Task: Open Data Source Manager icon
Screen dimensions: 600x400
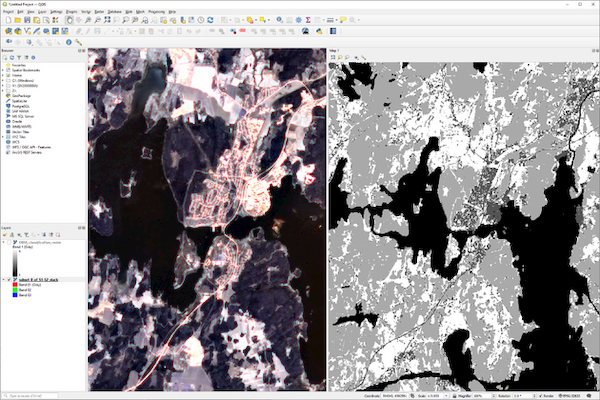Action: (8, 31)
